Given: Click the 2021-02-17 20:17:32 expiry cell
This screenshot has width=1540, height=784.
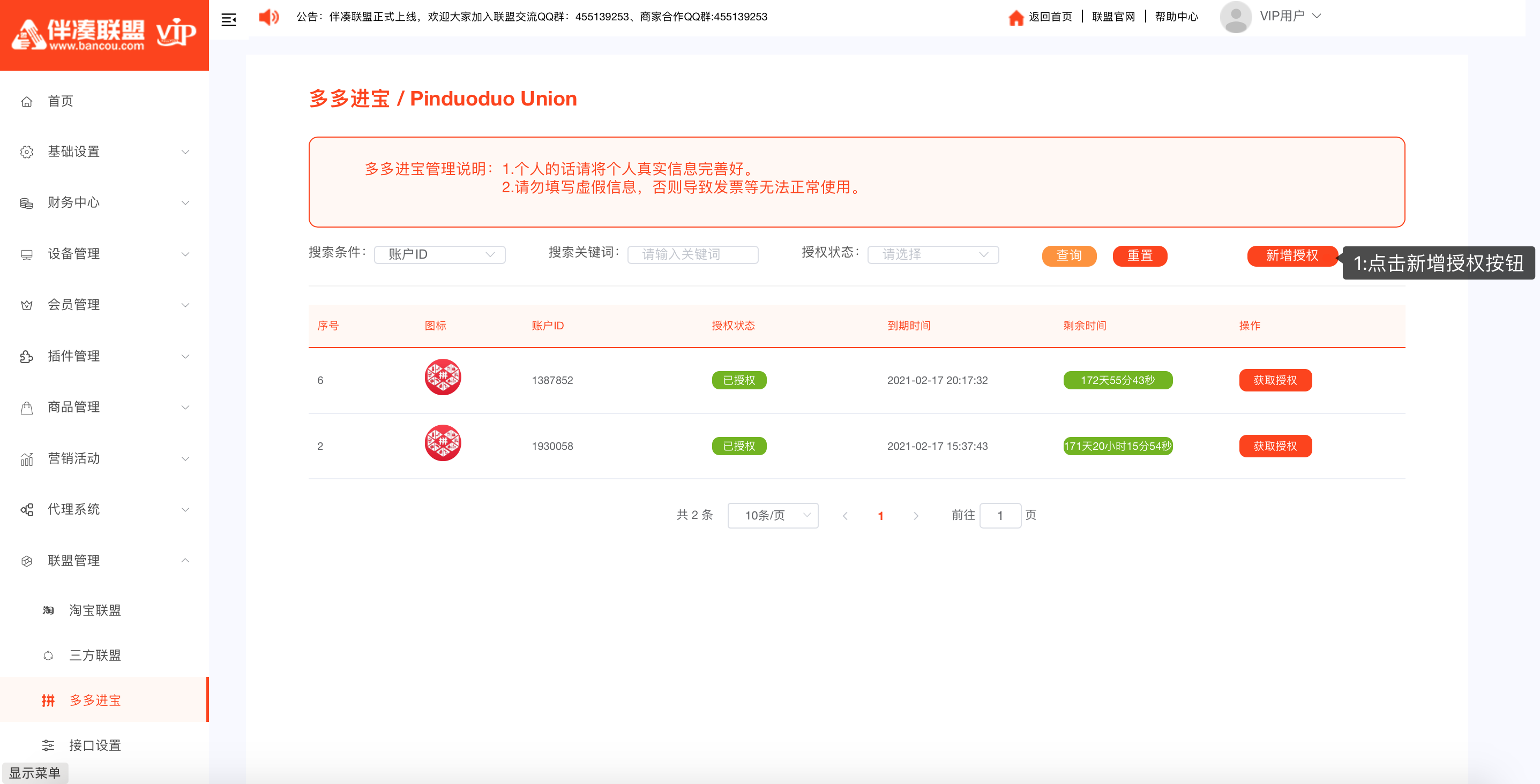Looking at the screenshot, I should (937, 380).
